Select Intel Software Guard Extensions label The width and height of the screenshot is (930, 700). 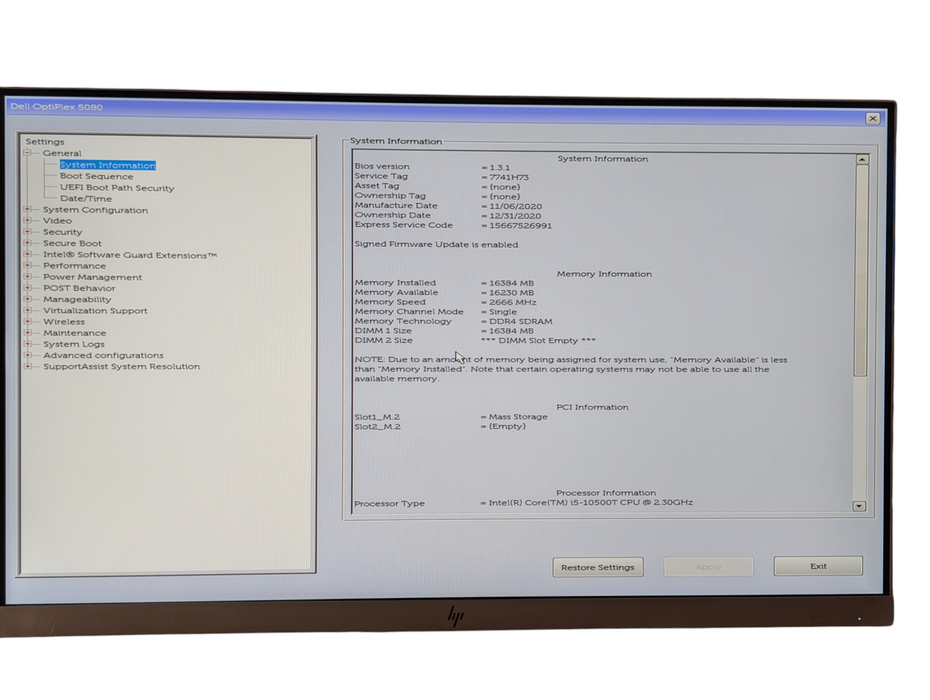pos(130,255)
